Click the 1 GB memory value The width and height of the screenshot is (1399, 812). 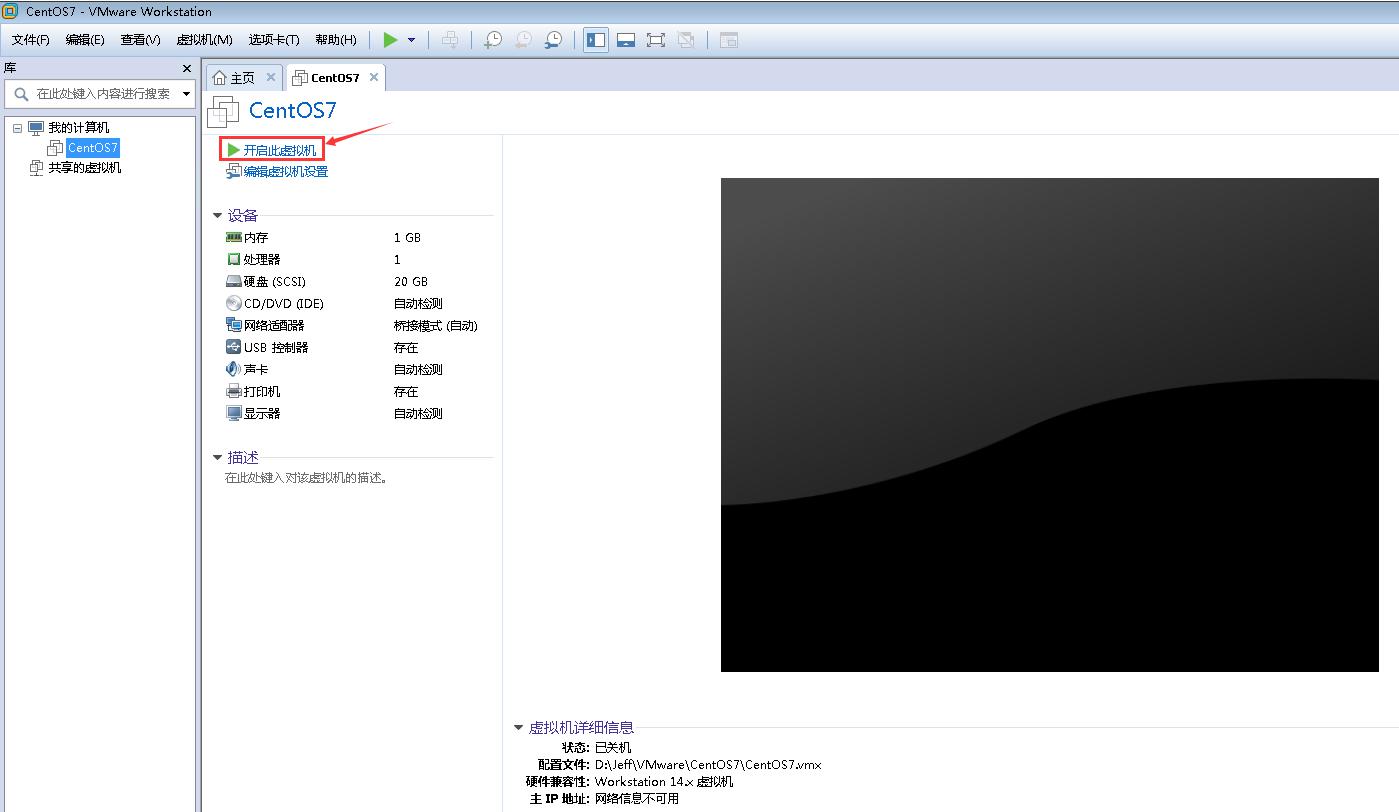click(407, 238)
